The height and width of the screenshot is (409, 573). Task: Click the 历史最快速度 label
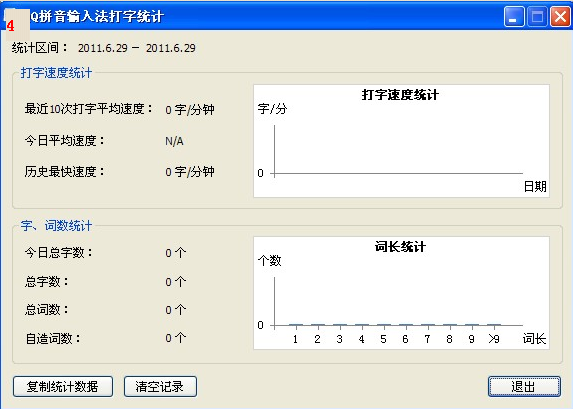coord(64,171)
